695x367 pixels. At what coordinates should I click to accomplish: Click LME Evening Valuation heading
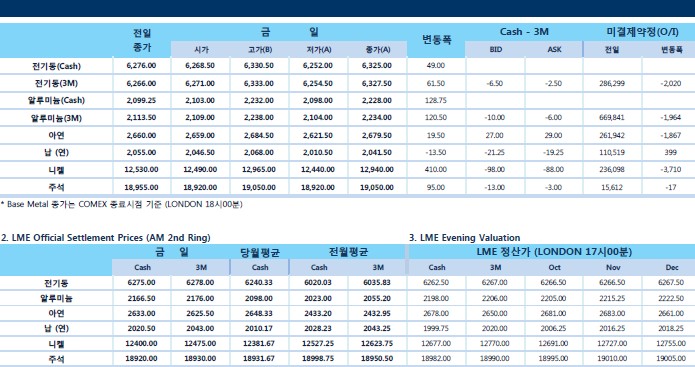464,238
